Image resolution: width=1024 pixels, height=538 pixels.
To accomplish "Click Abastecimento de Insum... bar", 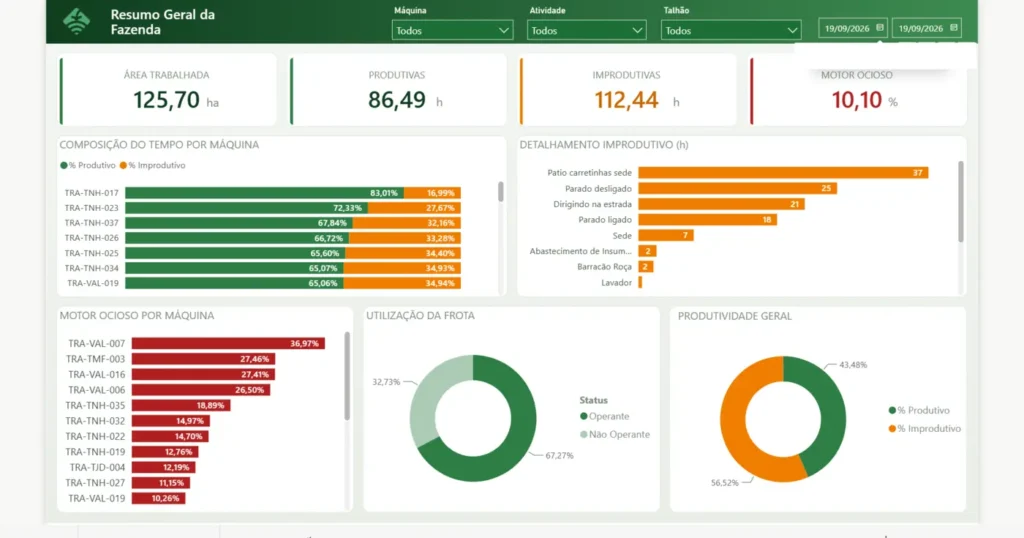I will click(x=647, y=251).
